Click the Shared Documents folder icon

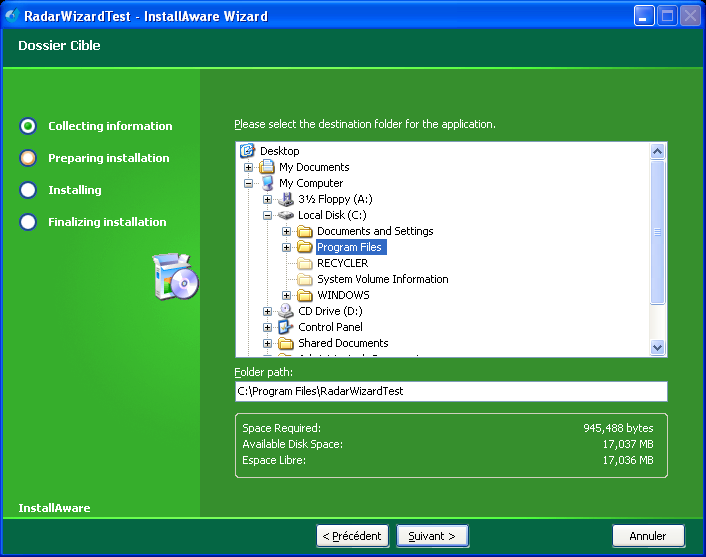point(286,344)
